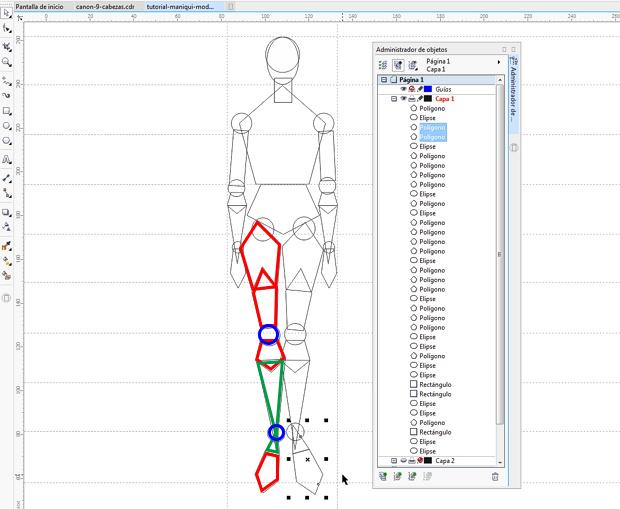
Task: Choose the Text tool
Action: (6, 159)
